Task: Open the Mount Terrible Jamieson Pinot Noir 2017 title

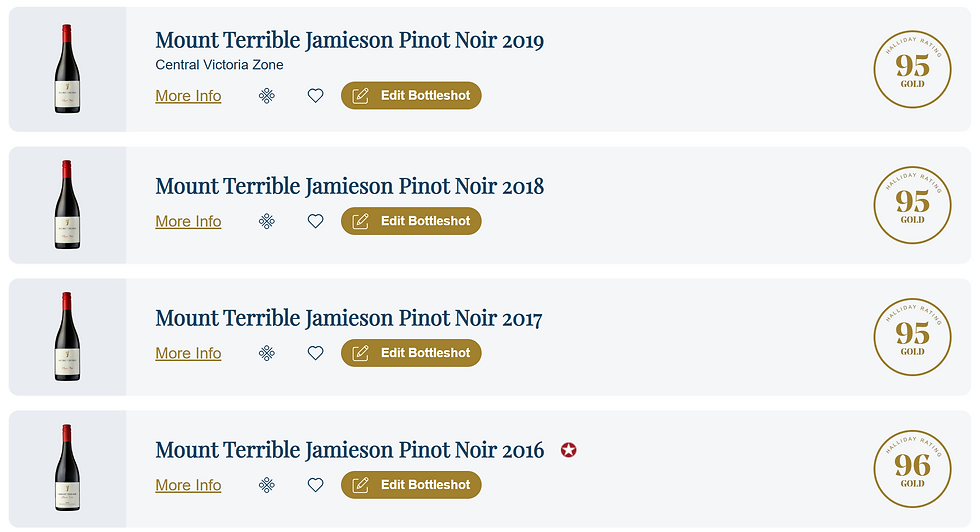Action: click(x=349, y=318)
